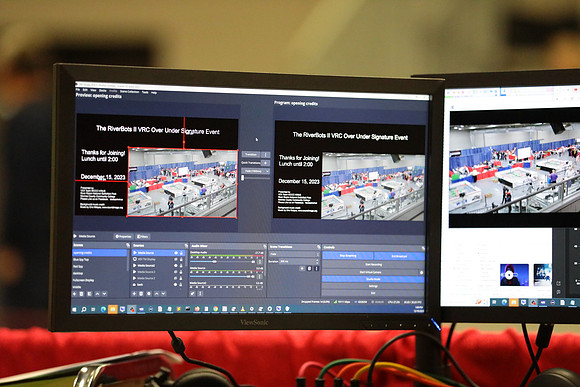Pop out the Audio Mixer dock
The image size is (580, 387).
coord(265,246)
